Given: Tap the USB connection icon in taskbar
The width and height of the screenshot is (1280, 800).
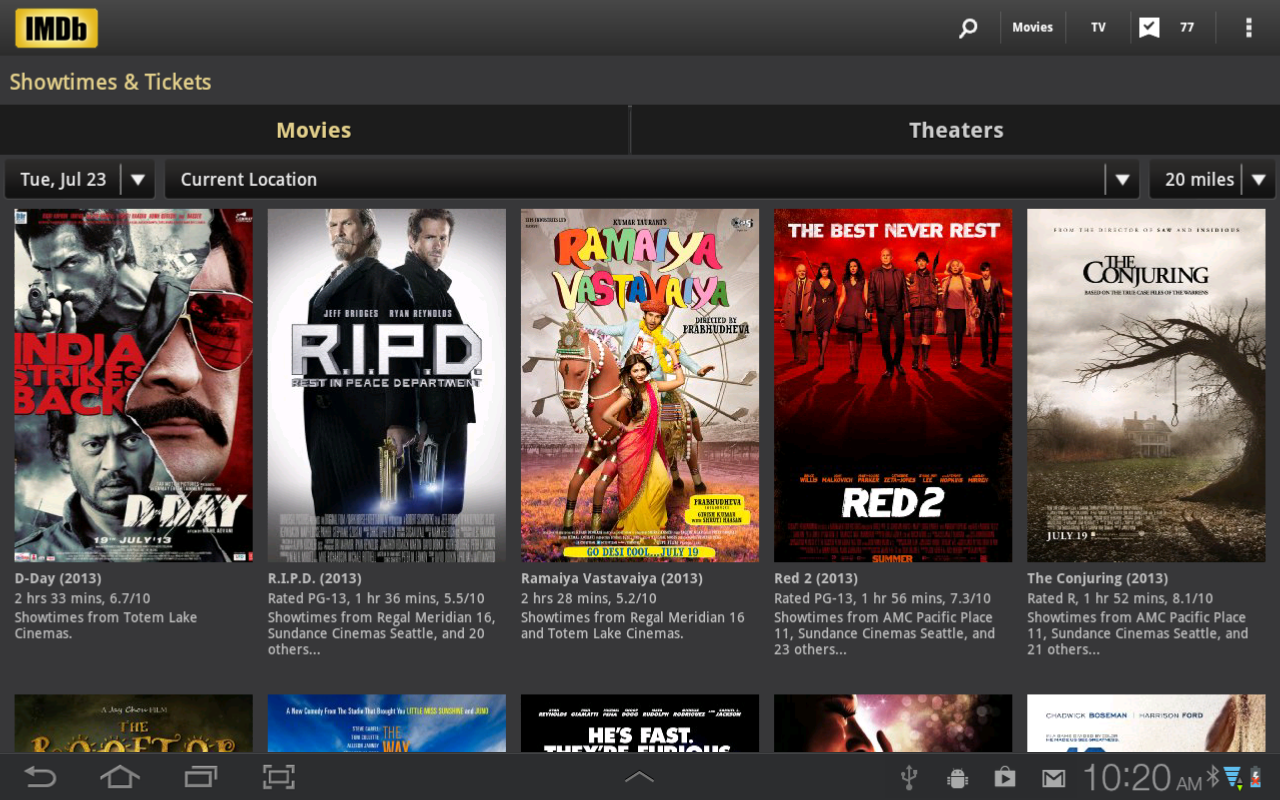Looking at the screenshot, I should pyautogui.click(x=908, y=776).
